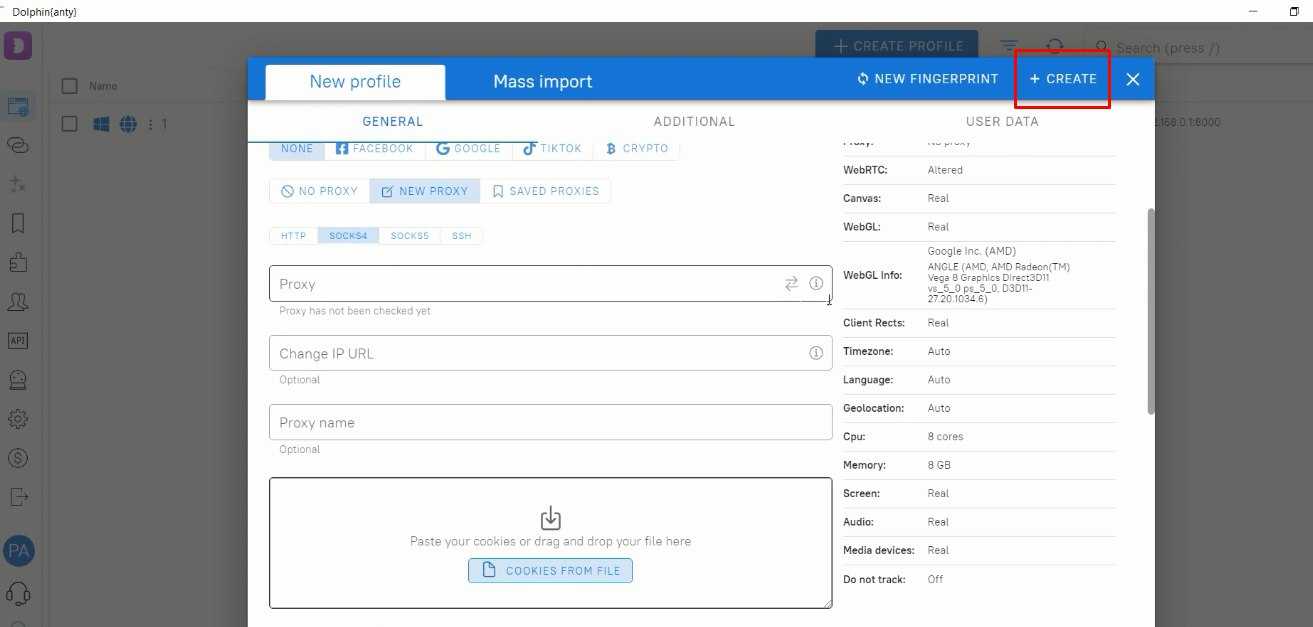Click the support headset icon

coord(18,593)
